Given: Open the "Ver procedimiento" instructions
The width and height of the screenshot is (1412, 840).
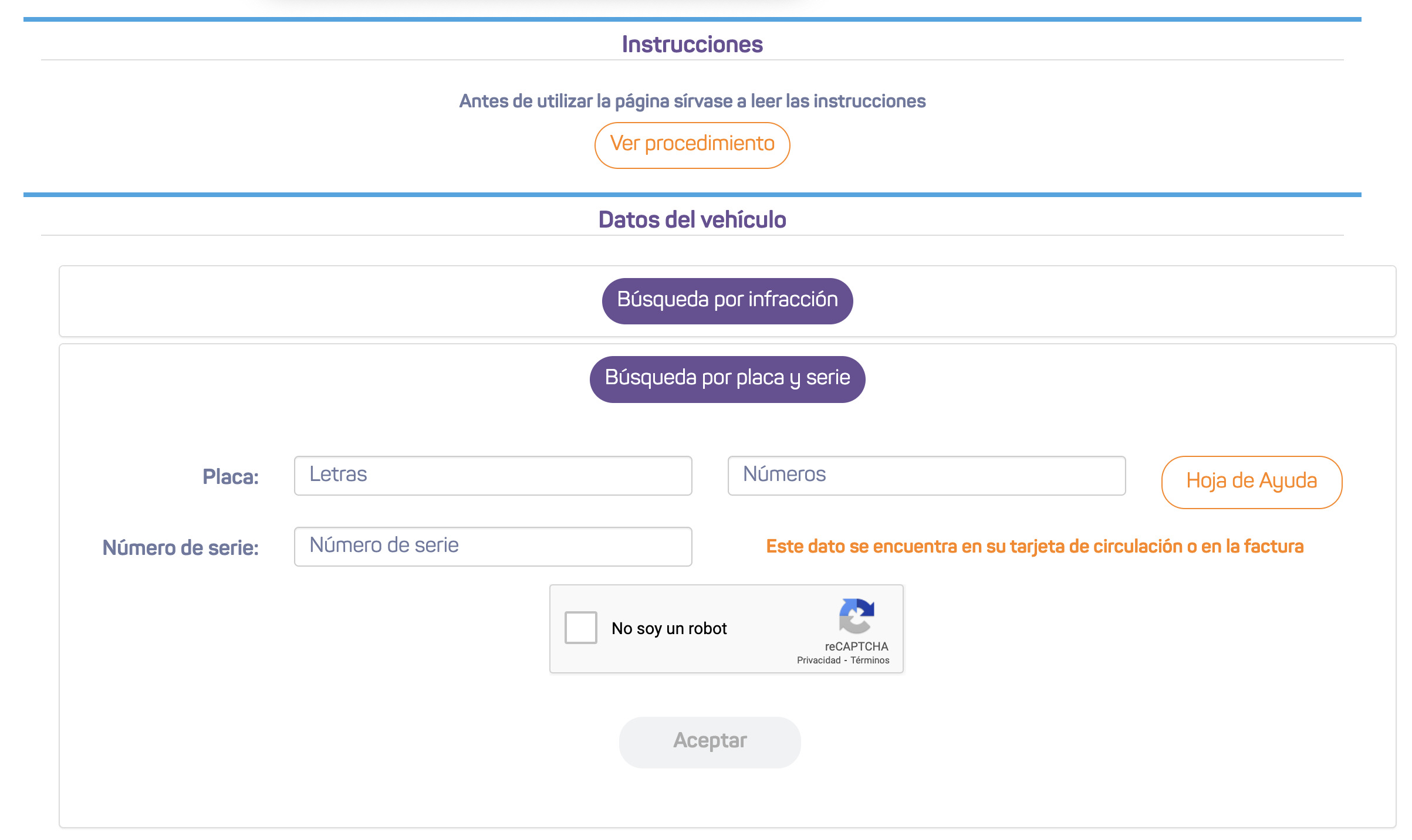Looking at the screenshot, I should [692, 145].
